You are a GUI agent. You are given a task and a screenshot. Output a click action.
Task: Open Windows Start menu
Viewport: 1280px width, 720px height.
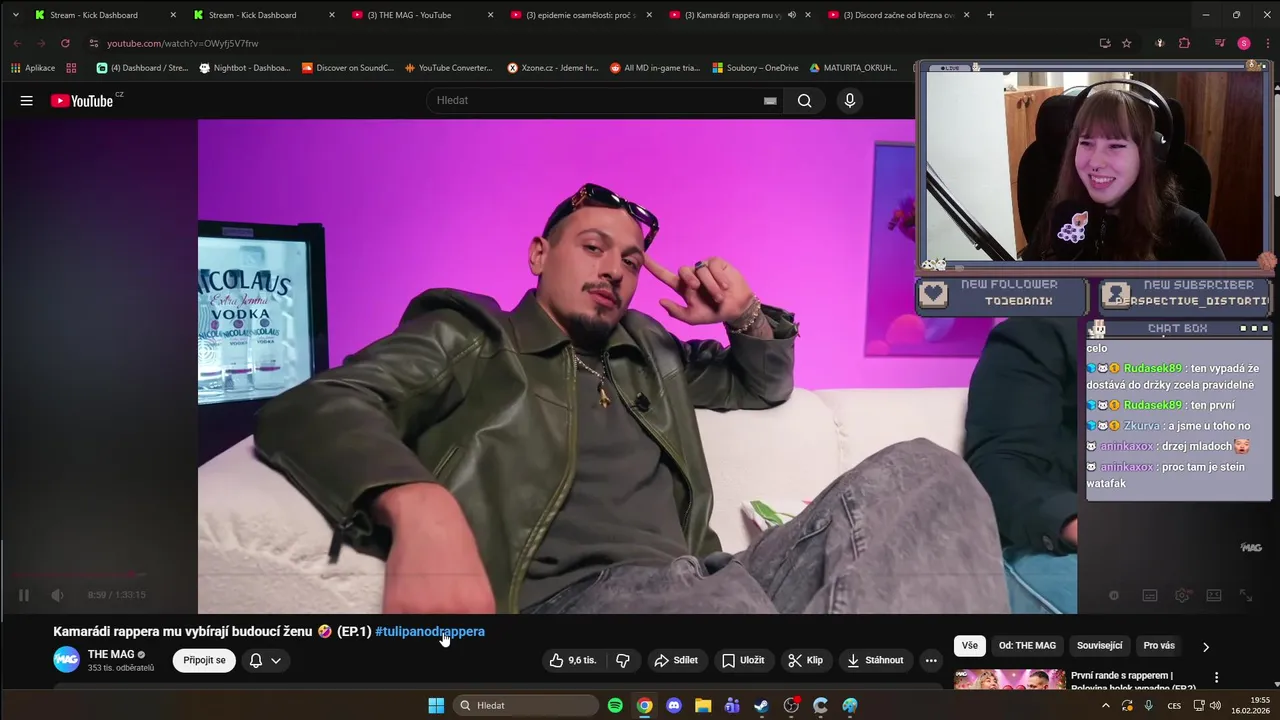[x=436, y=705]
